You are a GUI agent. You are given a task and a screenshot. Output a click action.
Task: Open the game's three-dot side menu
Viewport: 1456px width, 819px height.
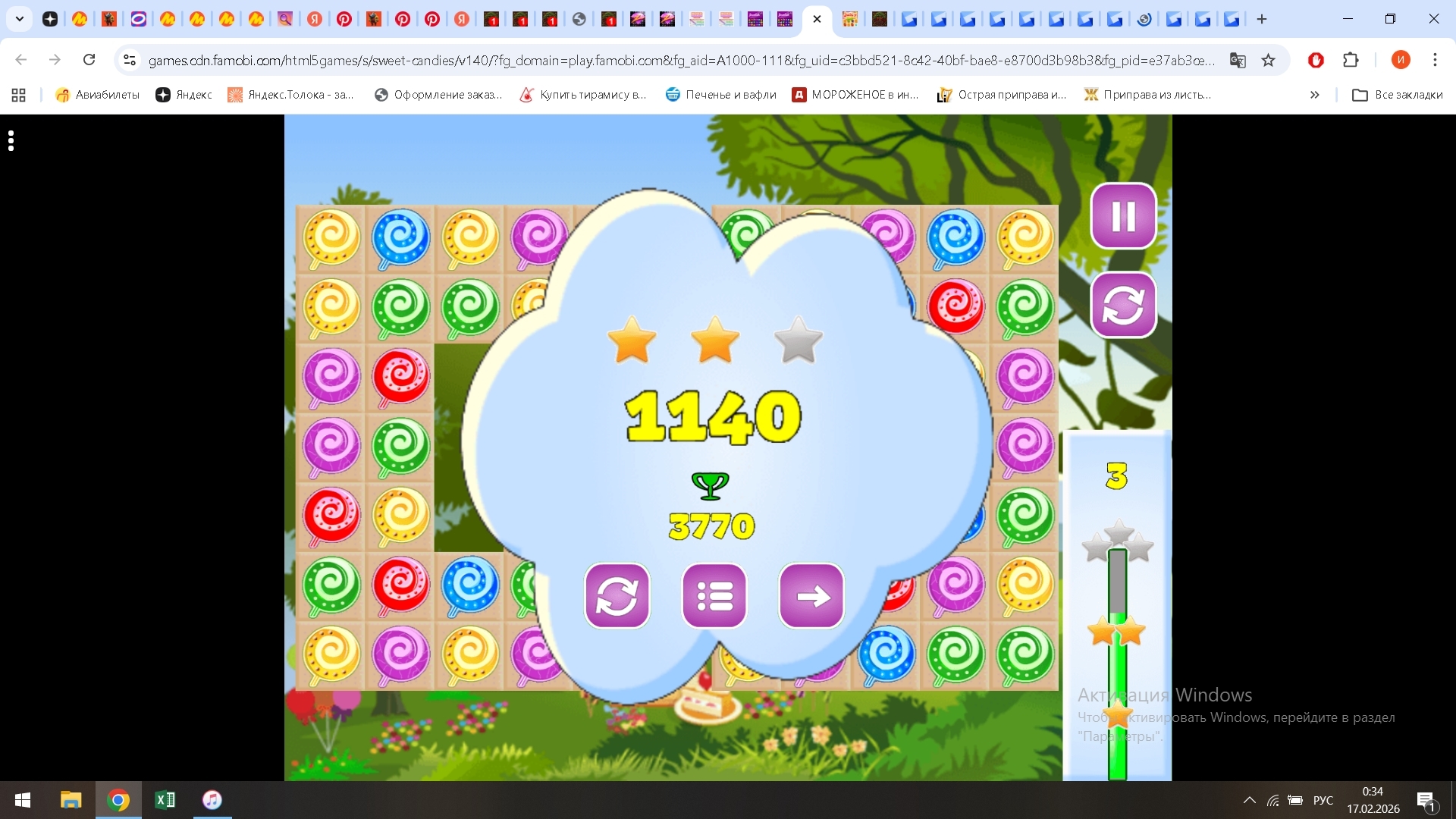11,141
